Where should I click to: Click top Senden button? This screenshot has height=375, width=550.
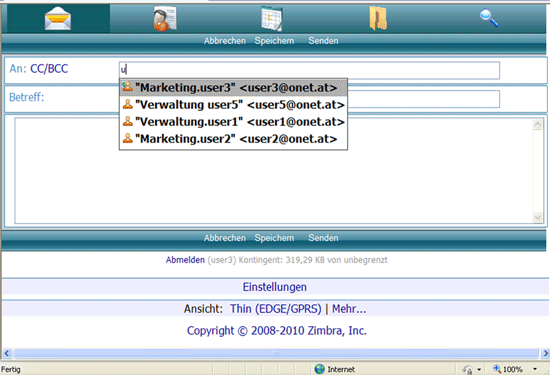323,41
